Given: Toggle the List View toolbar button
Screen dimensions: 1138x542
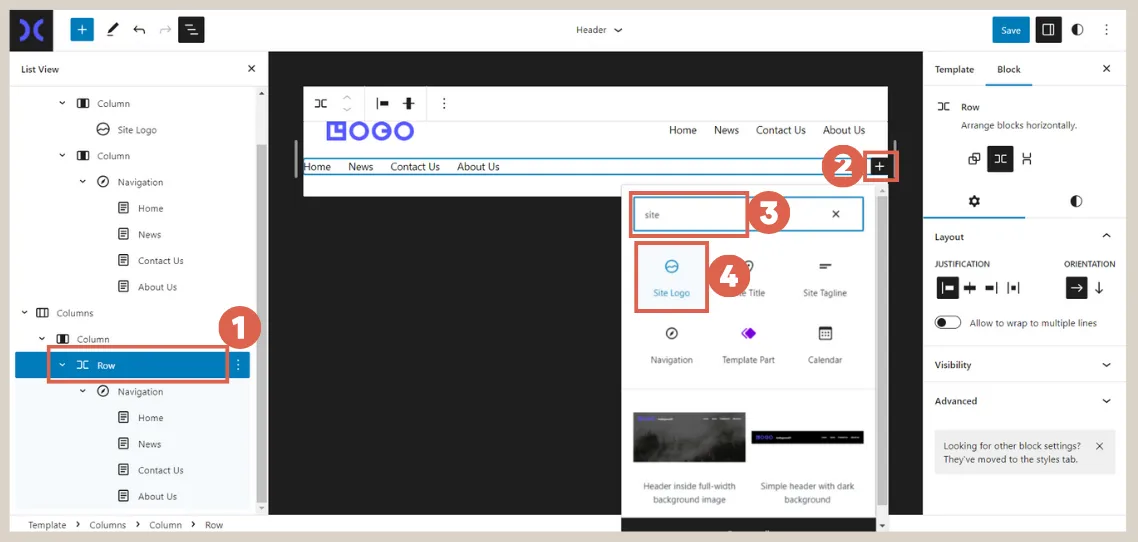Looking at the screenshot, I should pos(192,30).
